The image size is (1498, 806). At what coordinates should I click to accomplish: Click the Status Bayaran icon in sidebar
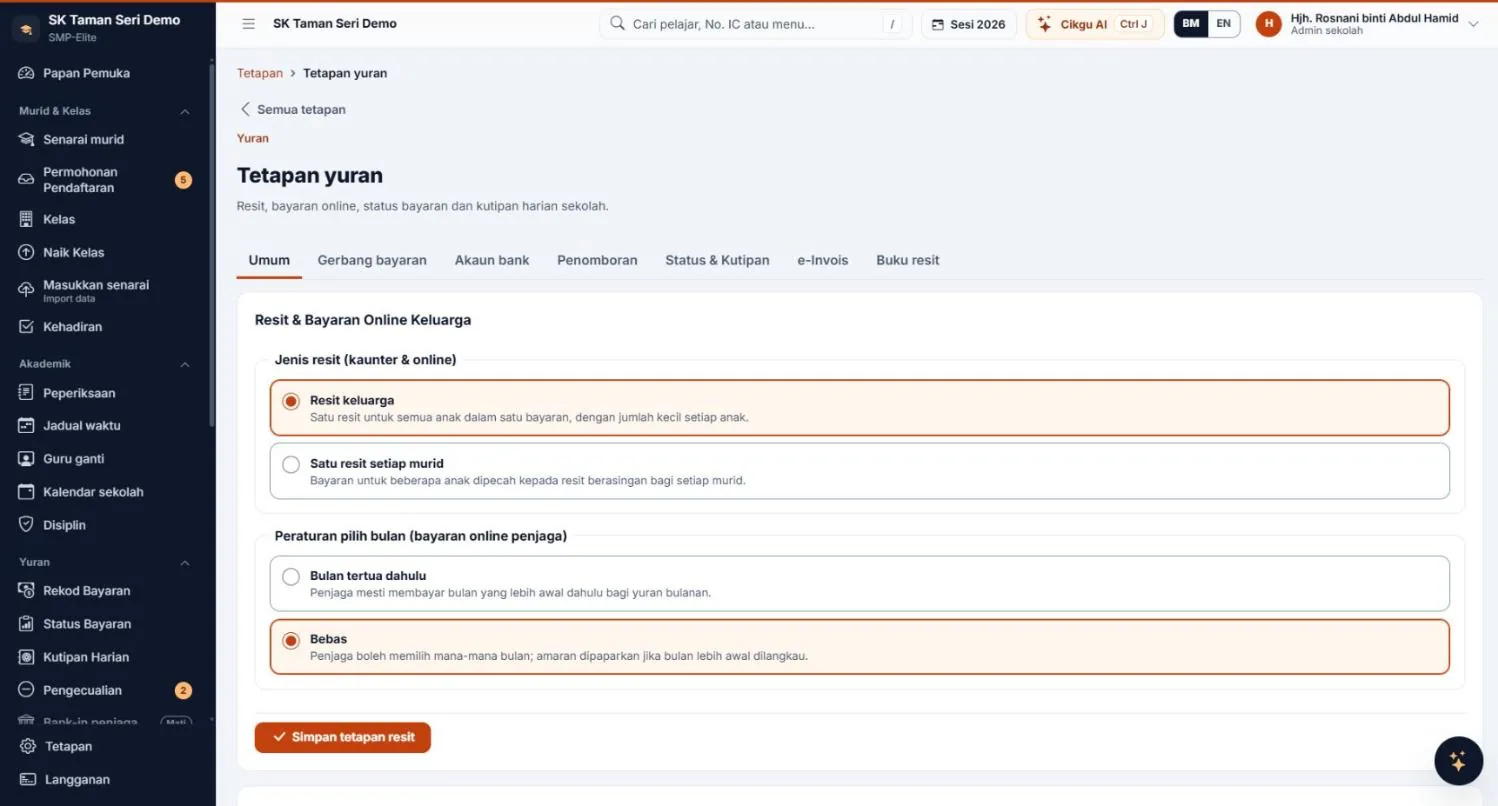27,624
